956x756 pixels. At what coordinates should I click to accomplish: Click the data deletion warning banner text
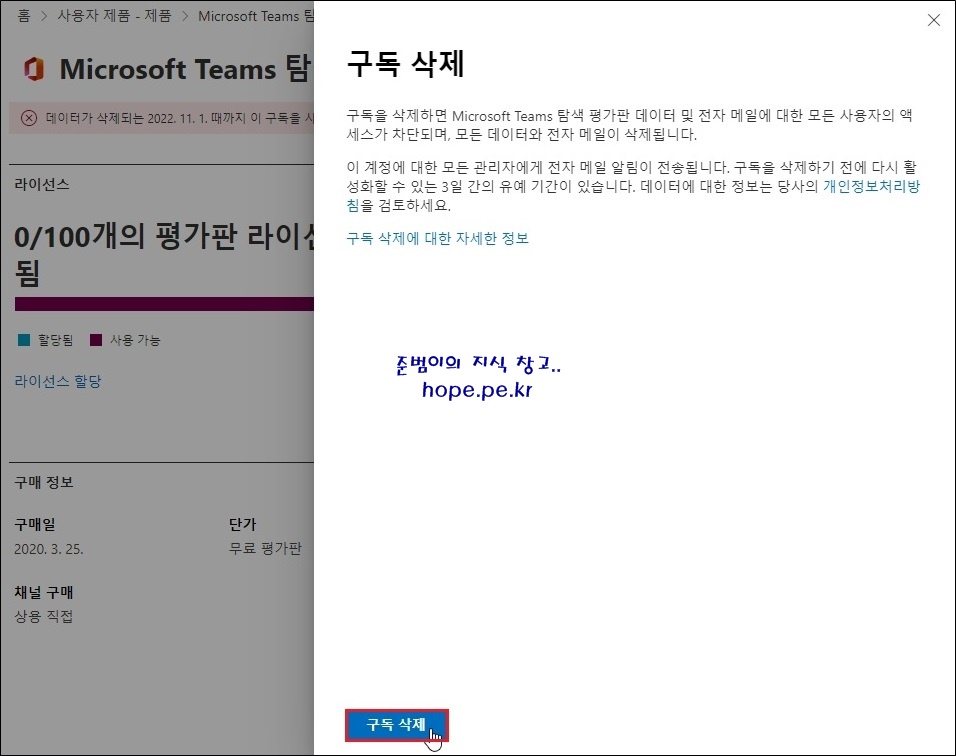179,118
